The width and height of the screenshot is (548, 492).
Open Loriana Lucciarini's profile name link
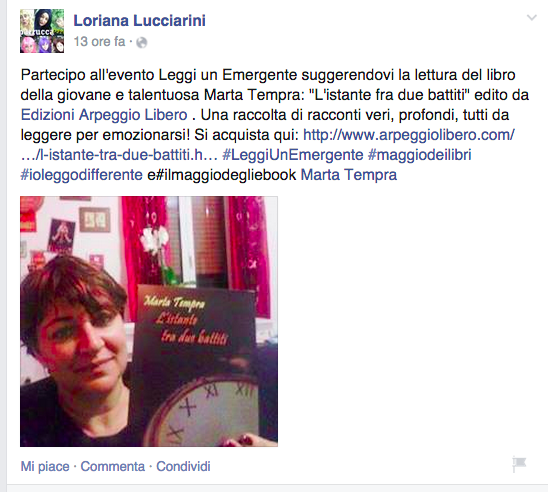139,20
